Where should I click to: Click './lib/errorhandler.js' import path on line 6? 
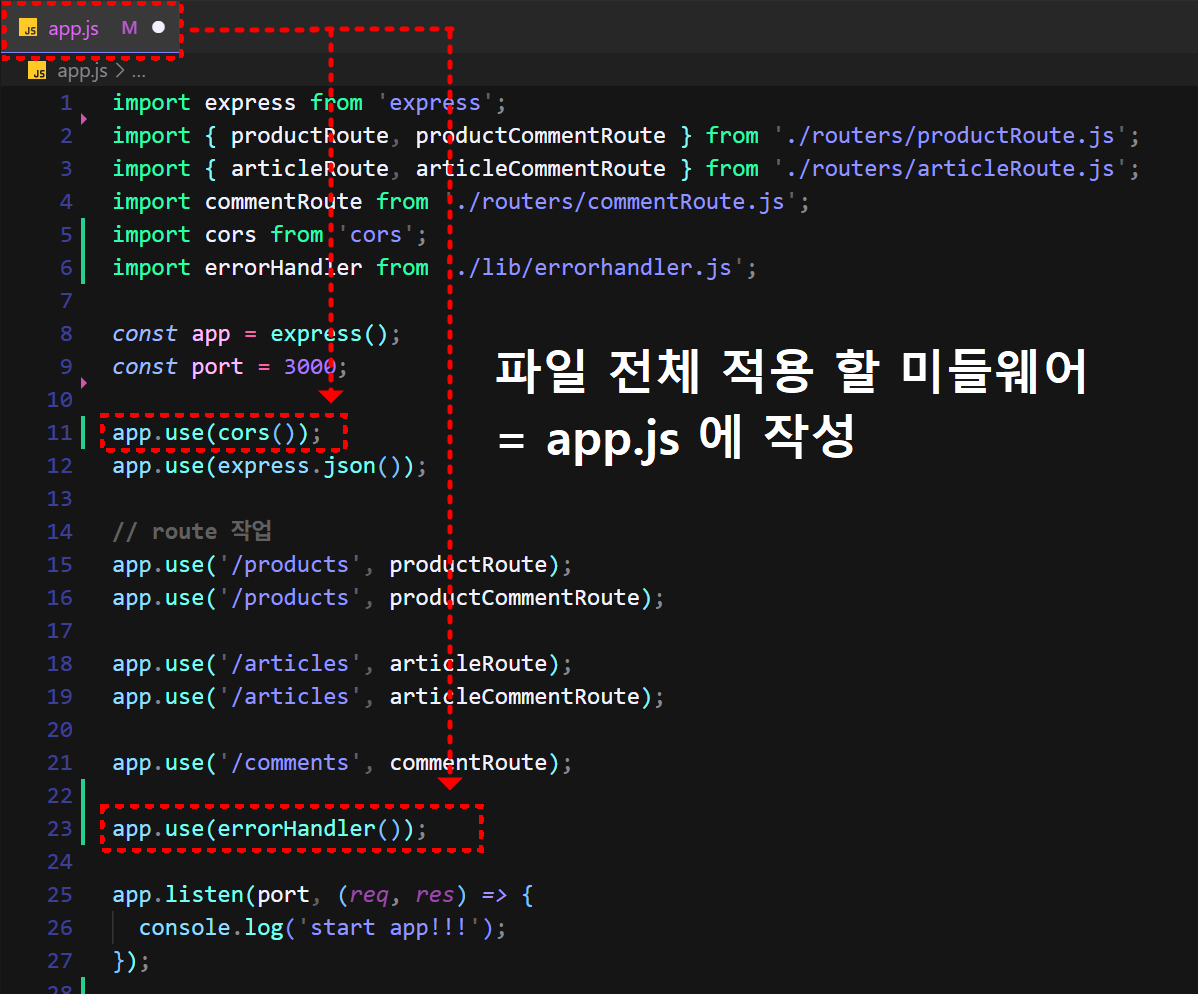click(594, 267)
